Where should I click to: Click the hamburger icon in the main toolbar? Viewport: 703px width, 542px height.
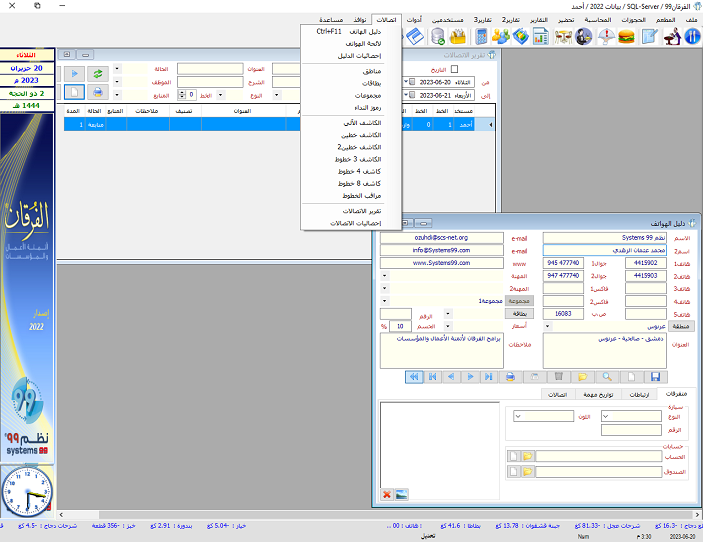click(x=627, y=37)
